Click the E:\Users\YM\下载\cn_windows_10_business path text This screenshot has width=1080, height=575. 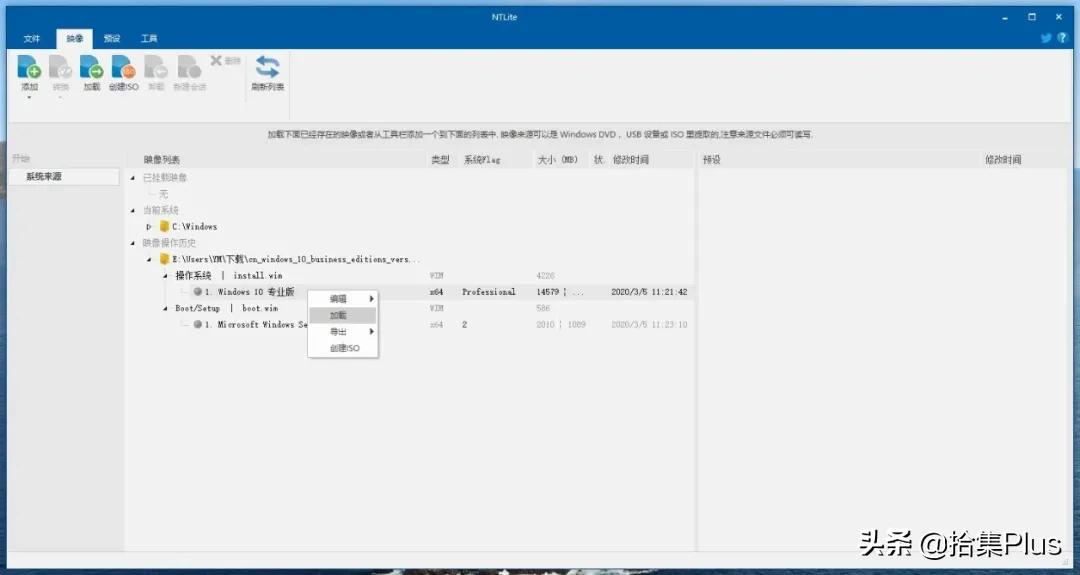(295, 260)
